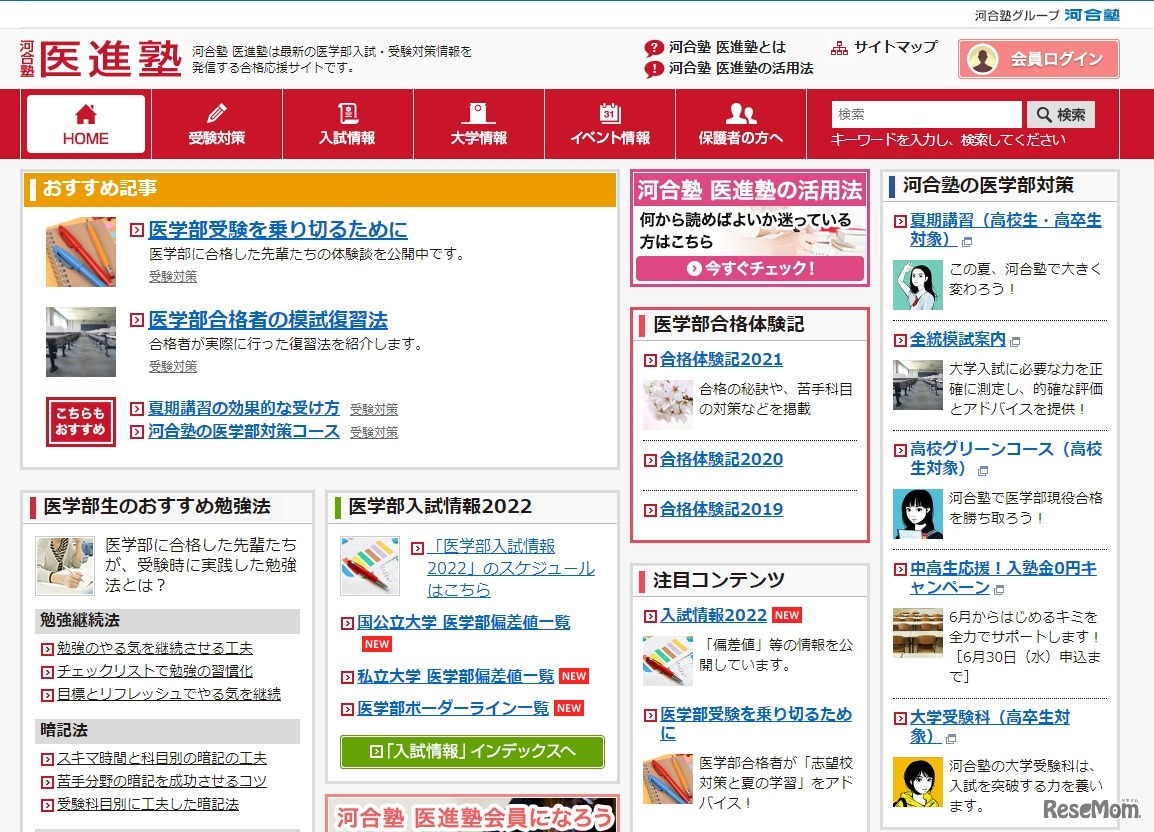This screenshot has width=1154, height=832.
Task: Click the classroom thumbnail beside 医学部合格者の模試復習法
Action: 81,342
